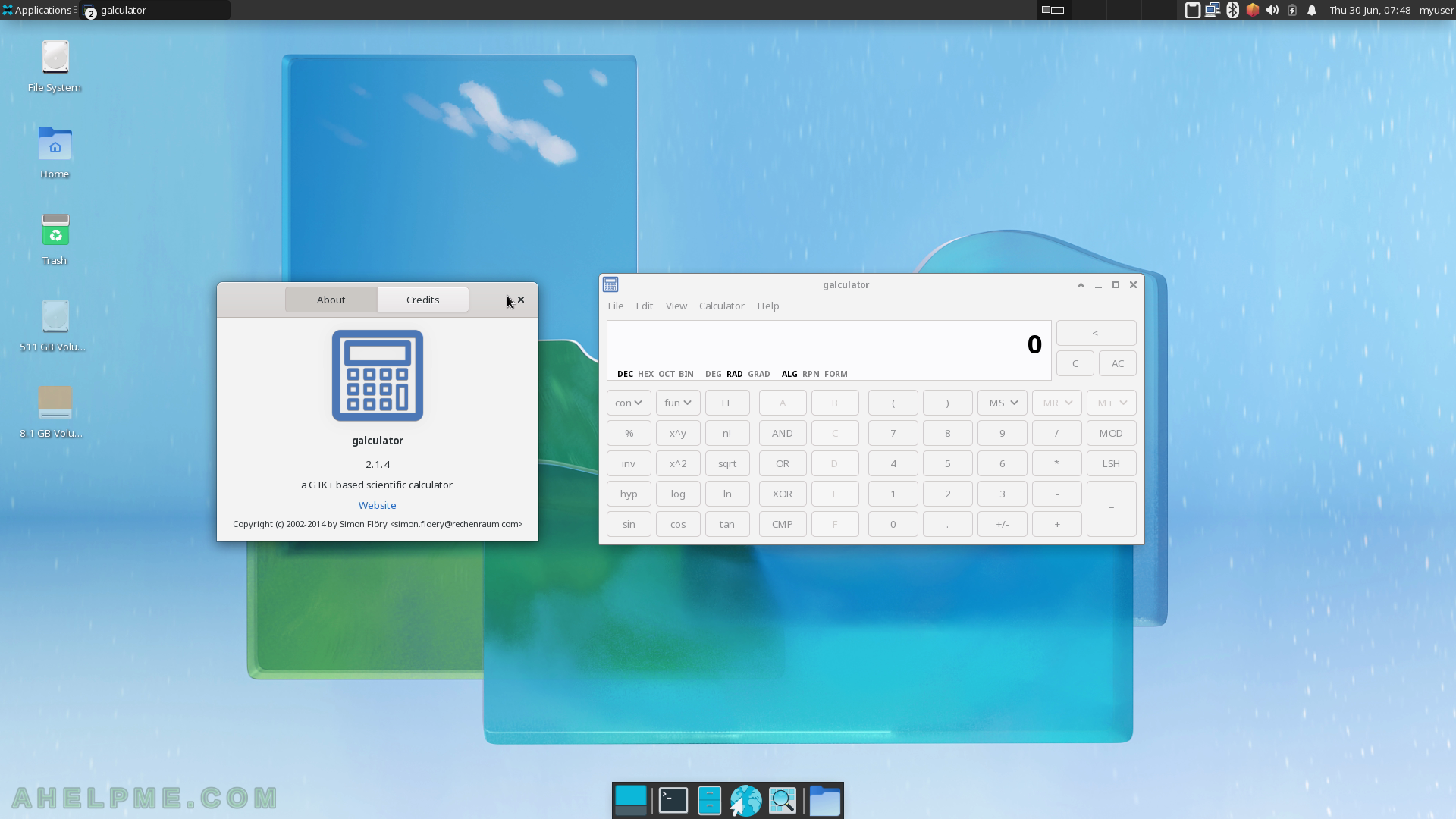Open the clock showing Thu 30 Jun
Screen dimensions: 1456x819
pyautogui.click(x=1370, y=10)
